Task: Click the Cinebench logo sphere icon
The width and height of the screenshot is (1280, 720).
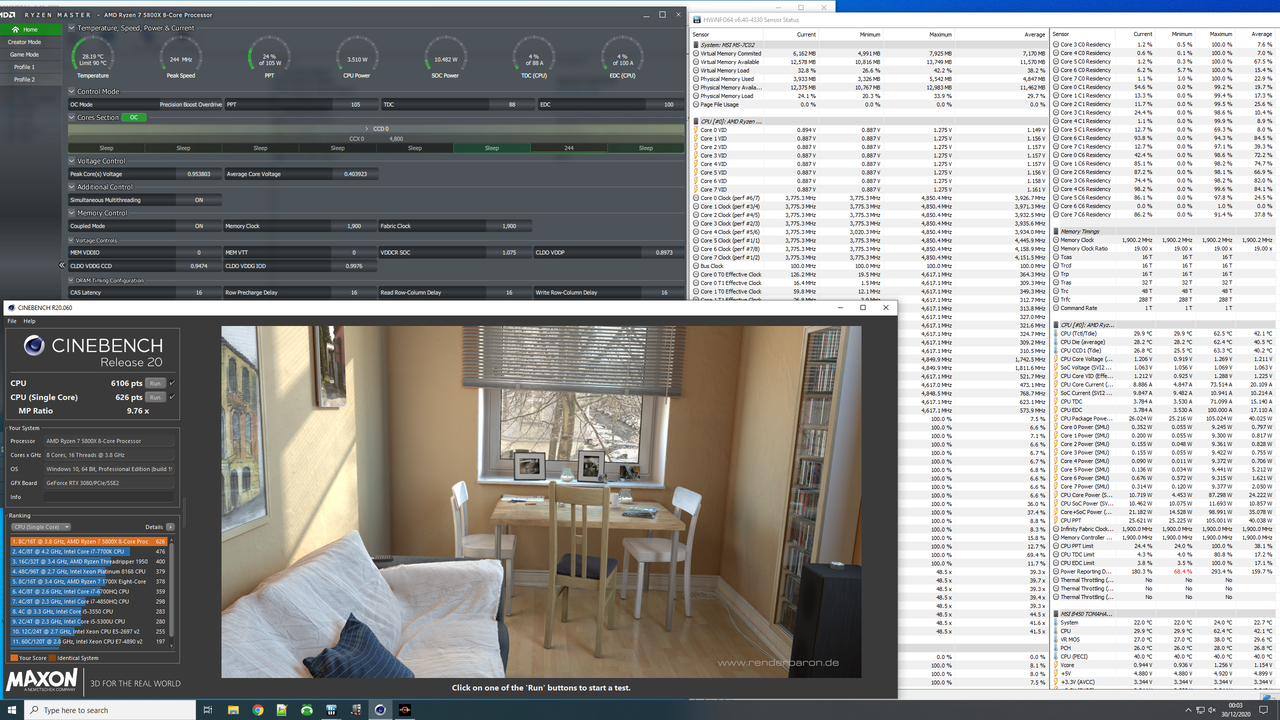Action: coord(35,346)
